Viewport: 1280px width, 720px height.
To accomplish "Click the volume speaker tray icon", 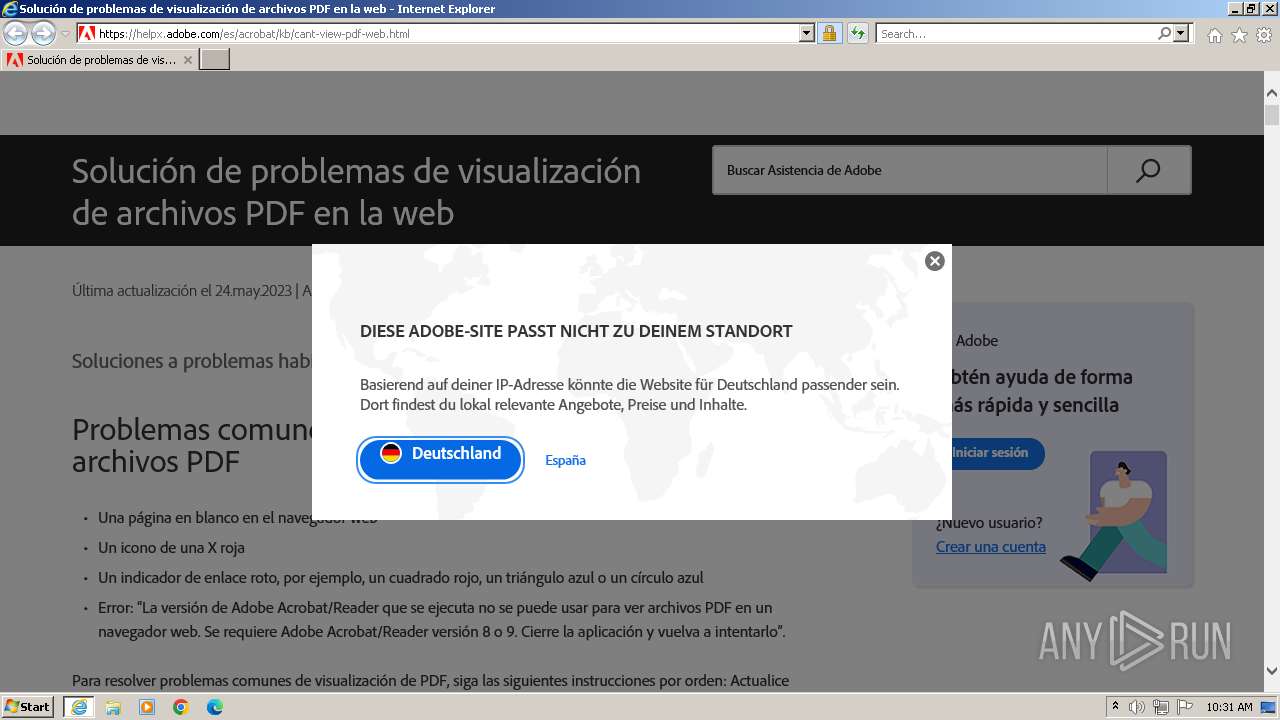I will [1137, 707].
